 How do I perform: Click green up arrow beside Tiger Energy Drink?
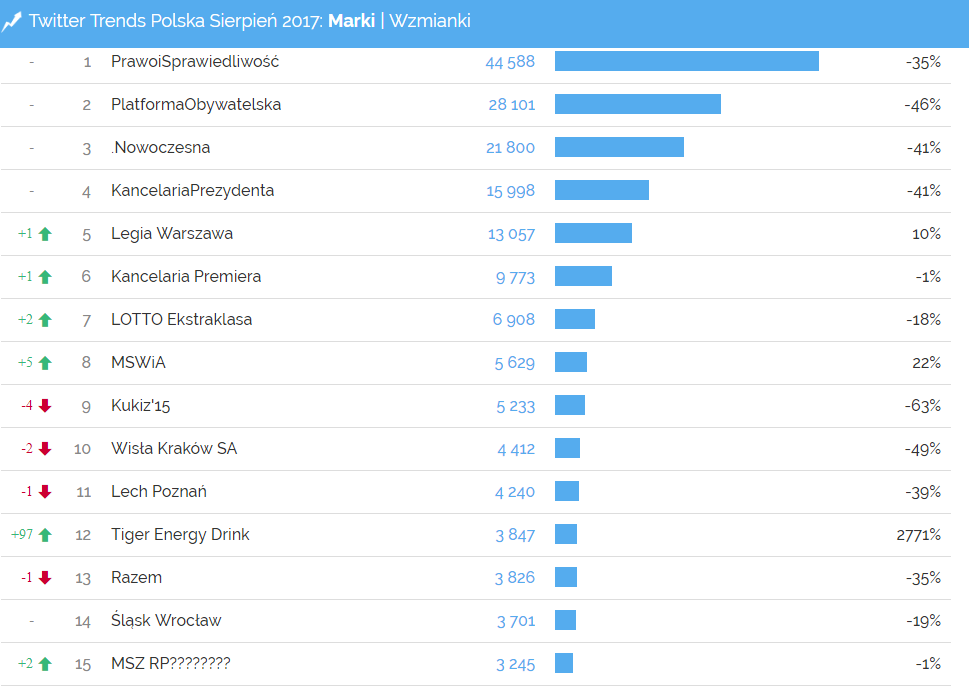tap(45, 535)
